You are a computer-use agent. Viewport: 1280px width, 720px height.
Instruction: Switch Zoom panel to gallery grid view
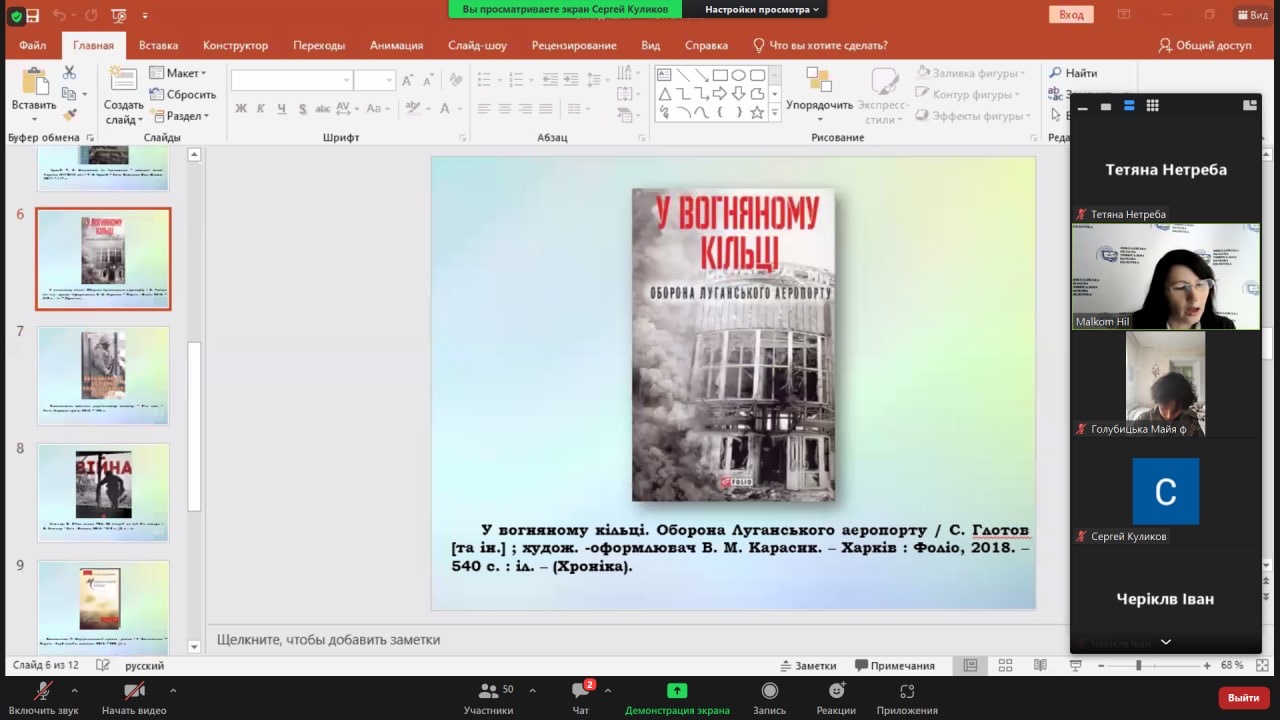[x=1152, y=105]
